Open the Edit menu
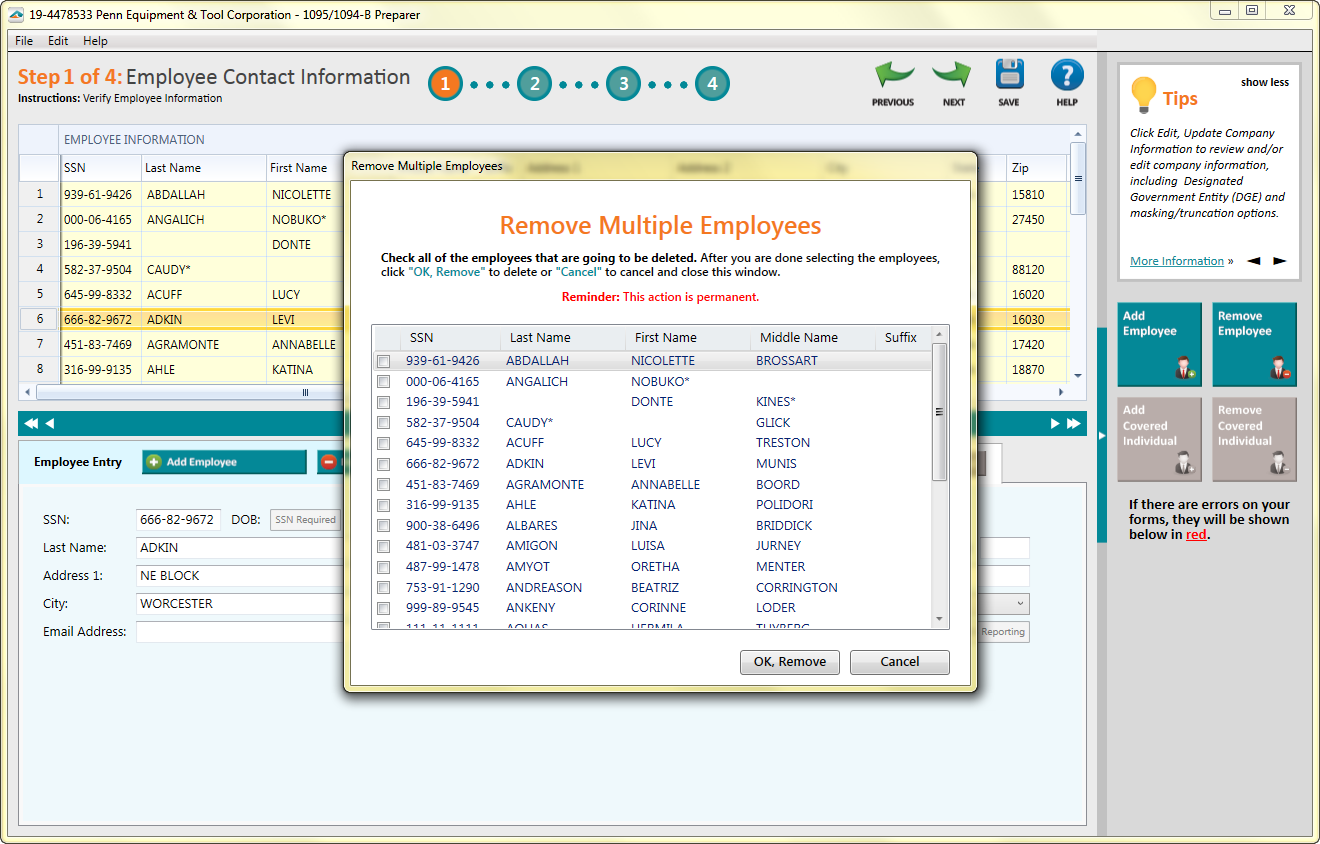 58,41
